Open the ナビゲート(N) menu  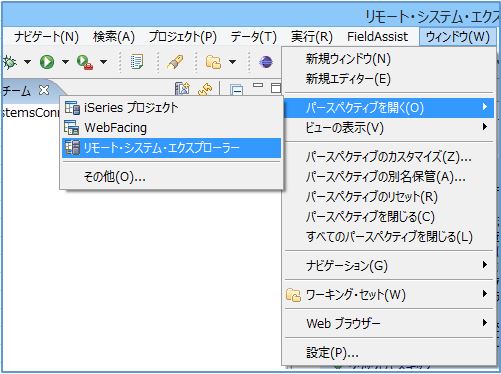click(46, 37)
